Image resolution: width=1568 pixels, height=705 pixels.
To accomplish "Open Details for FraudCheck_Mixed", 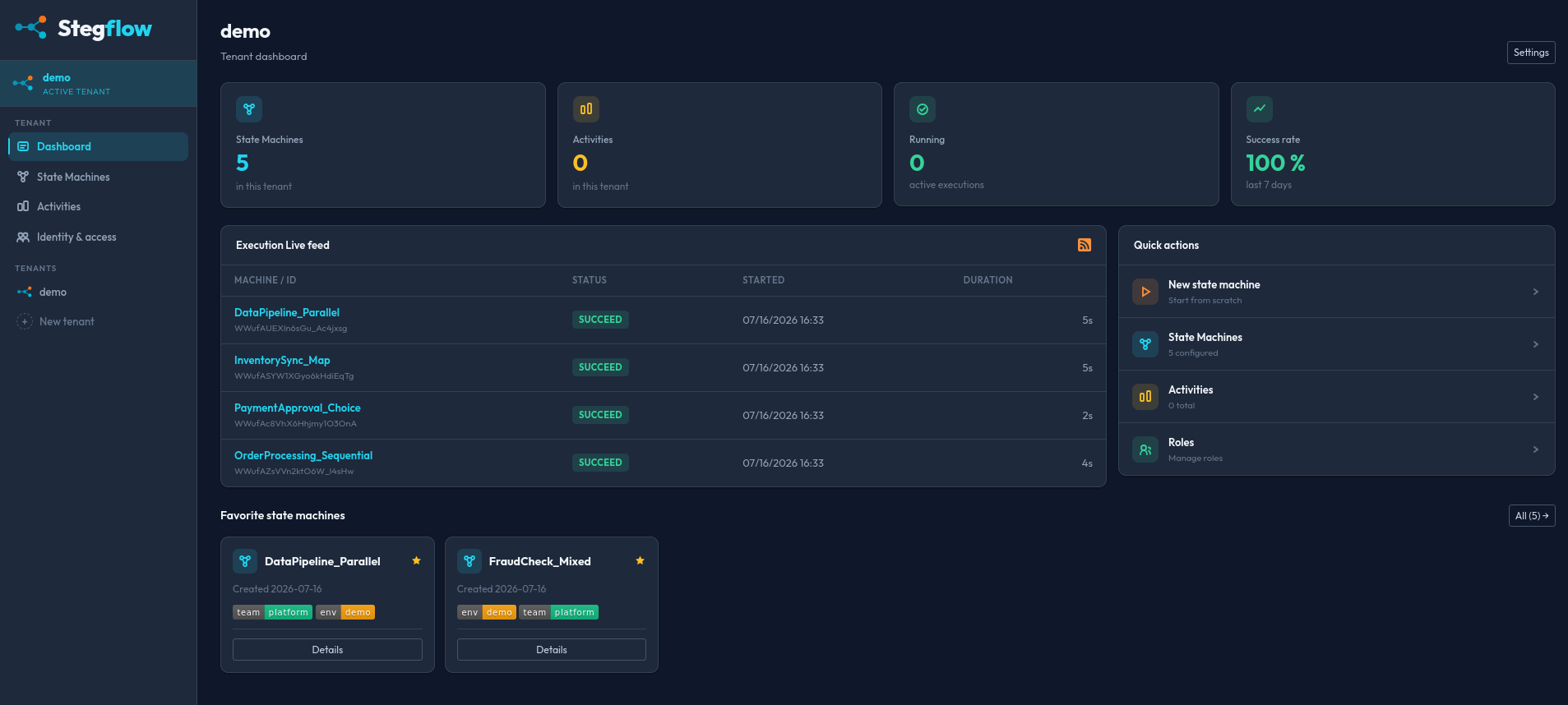I will click(x=552, y=650).
